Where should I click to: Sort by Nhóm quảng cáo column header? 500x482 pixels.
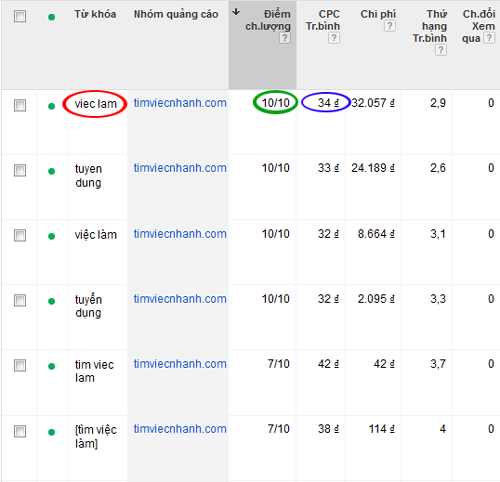tap(176, 14)
